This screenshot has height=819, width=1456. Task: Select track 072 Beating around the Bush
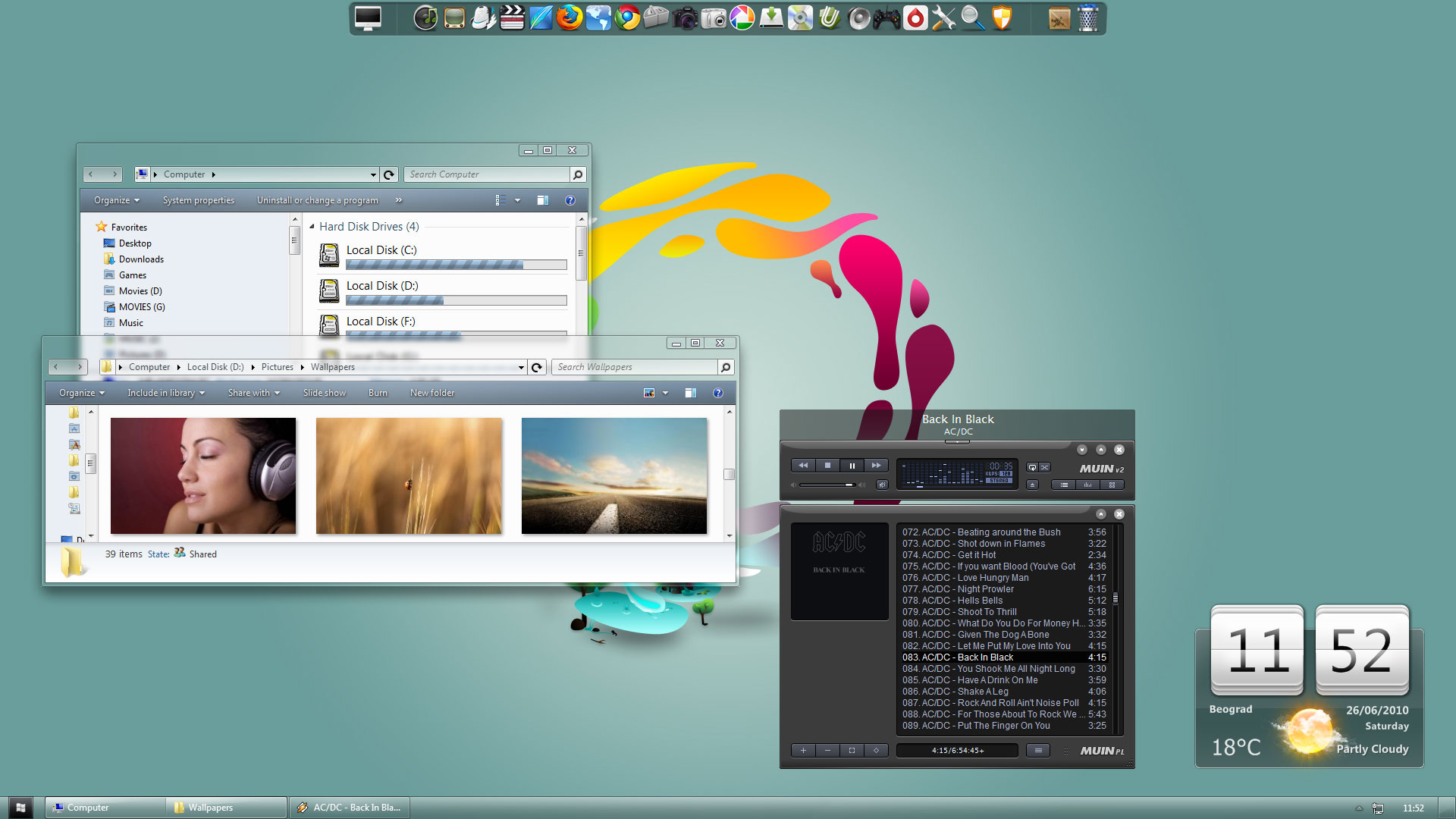point(1004,532)
